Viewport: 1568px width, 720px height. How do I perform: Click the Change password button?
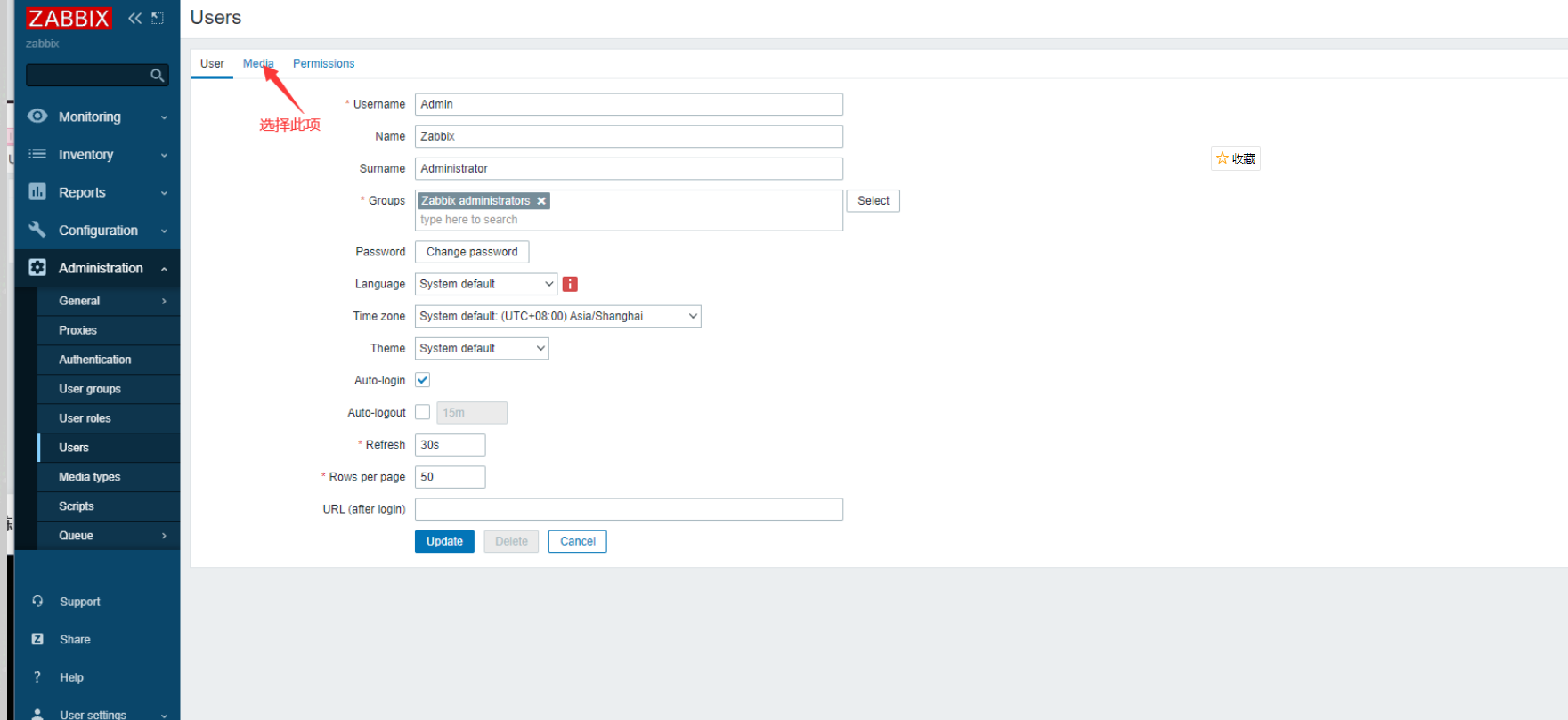tap(472, 252)
